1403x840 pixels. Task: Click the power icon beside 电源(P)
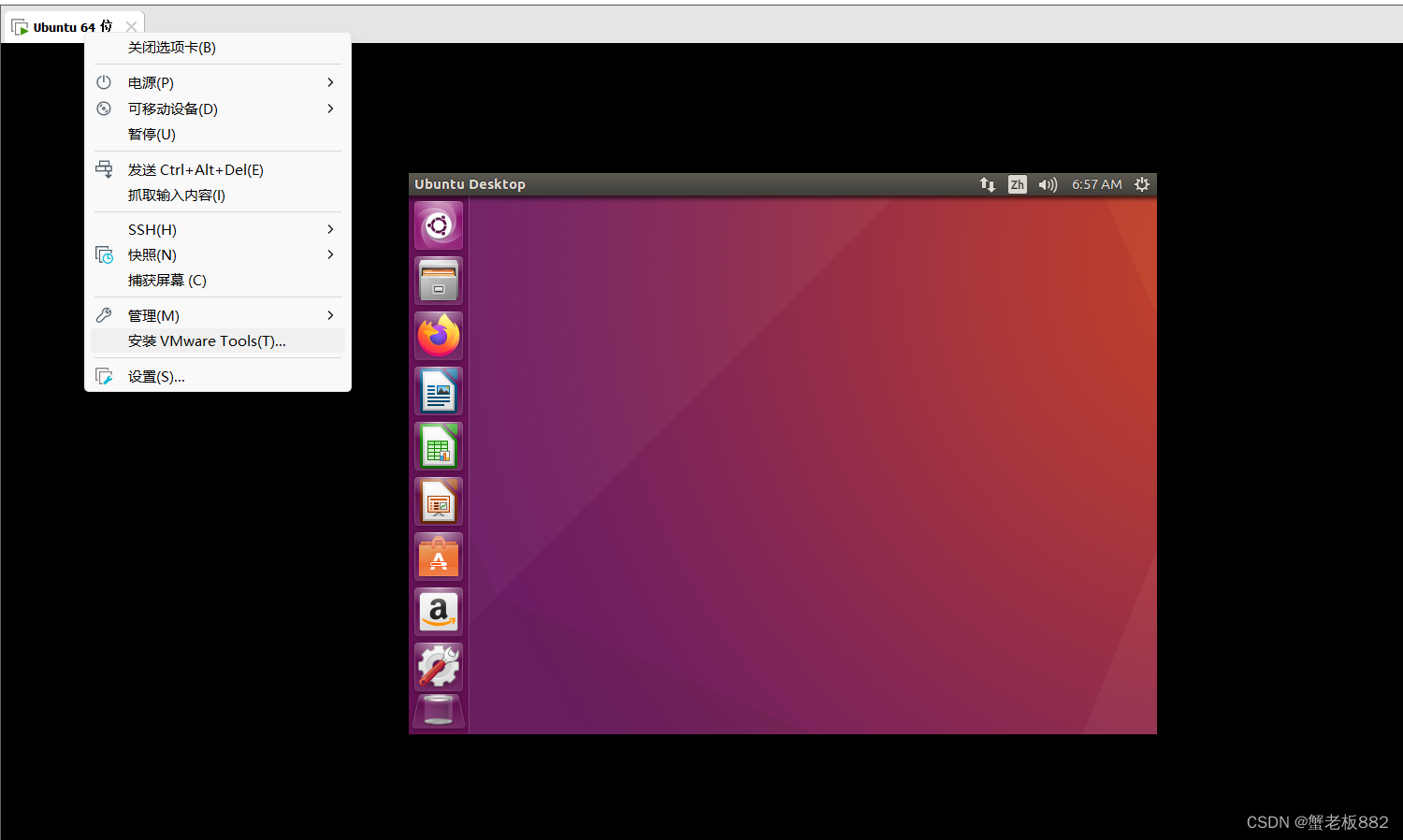click(x=104, y=82)
